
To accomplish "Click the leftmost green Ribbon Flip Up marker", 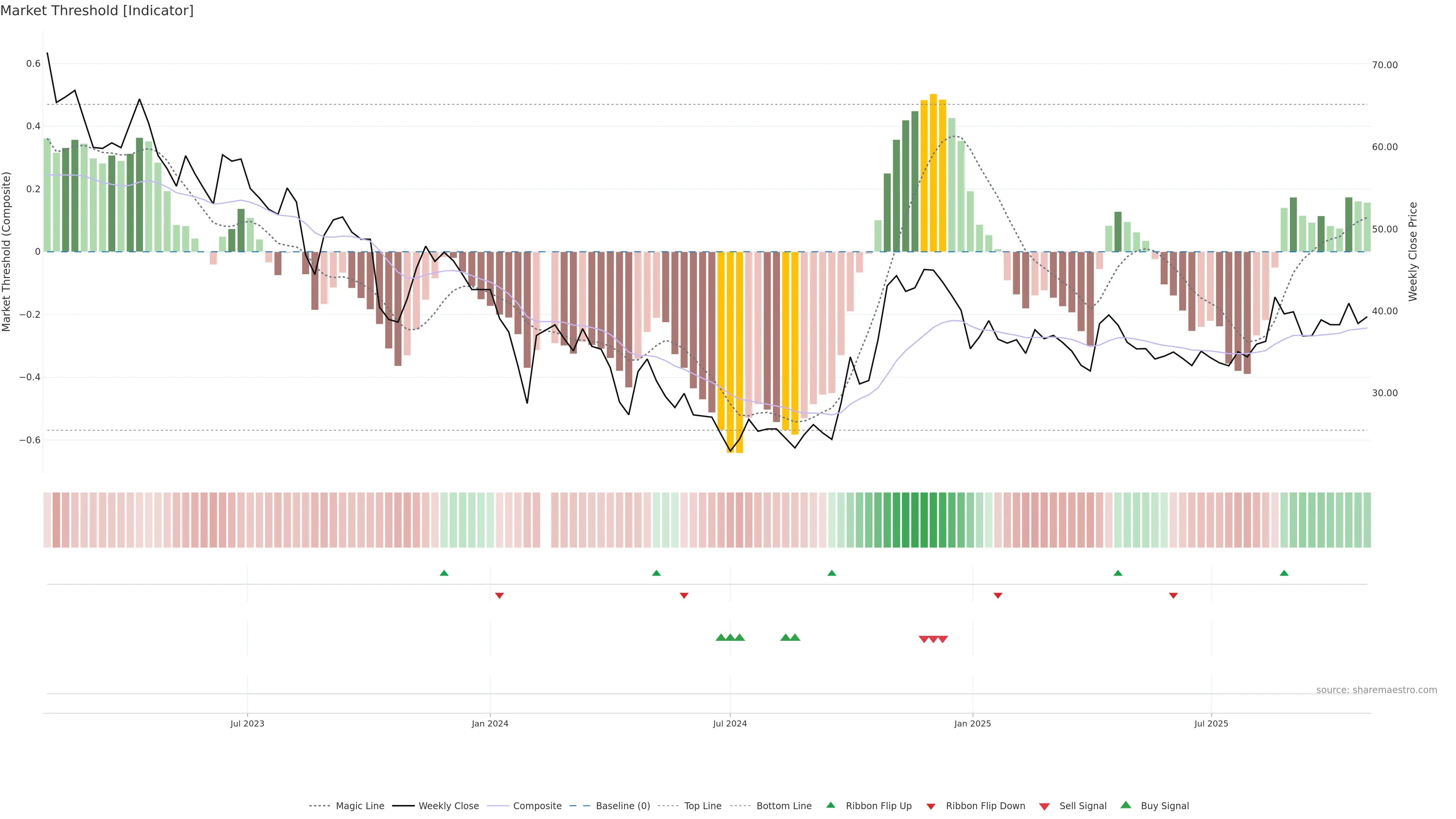I will click(444, 573).
